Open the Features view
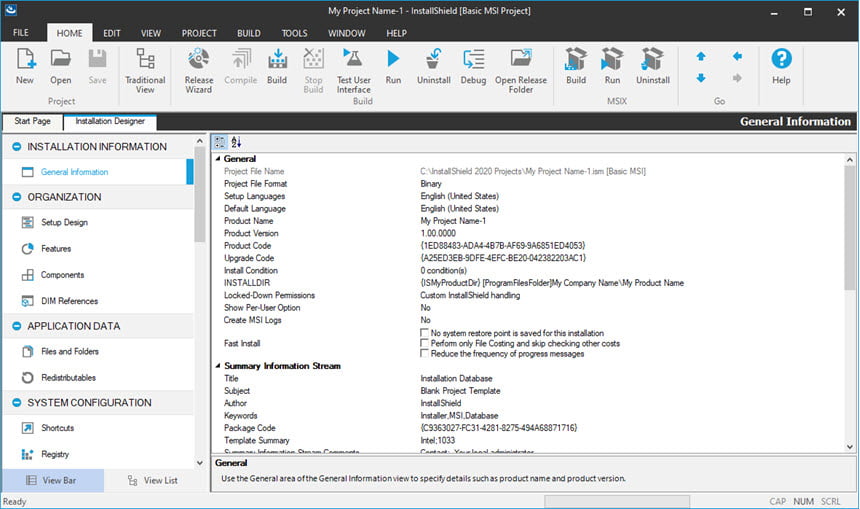The width and height of the screenshot is (860, 509). pyautogui.click(x=56, y=248)
